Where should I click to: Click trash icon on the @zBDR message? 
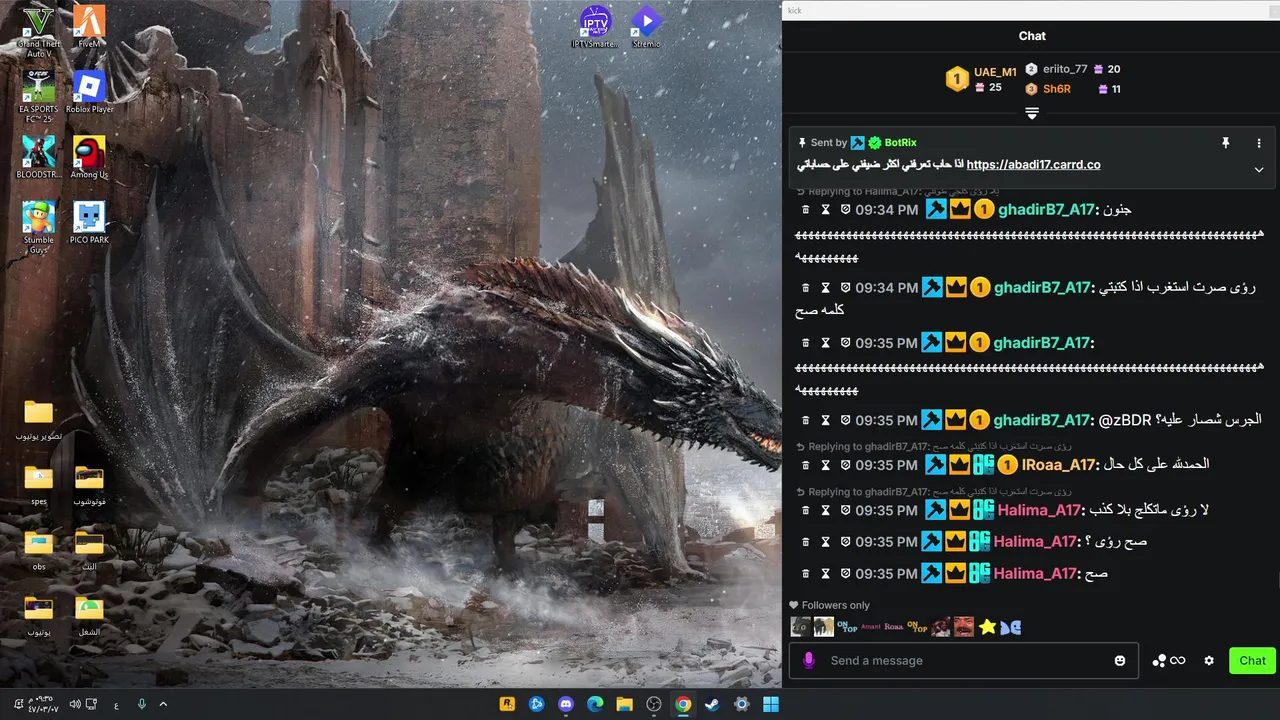pos(806,420)
